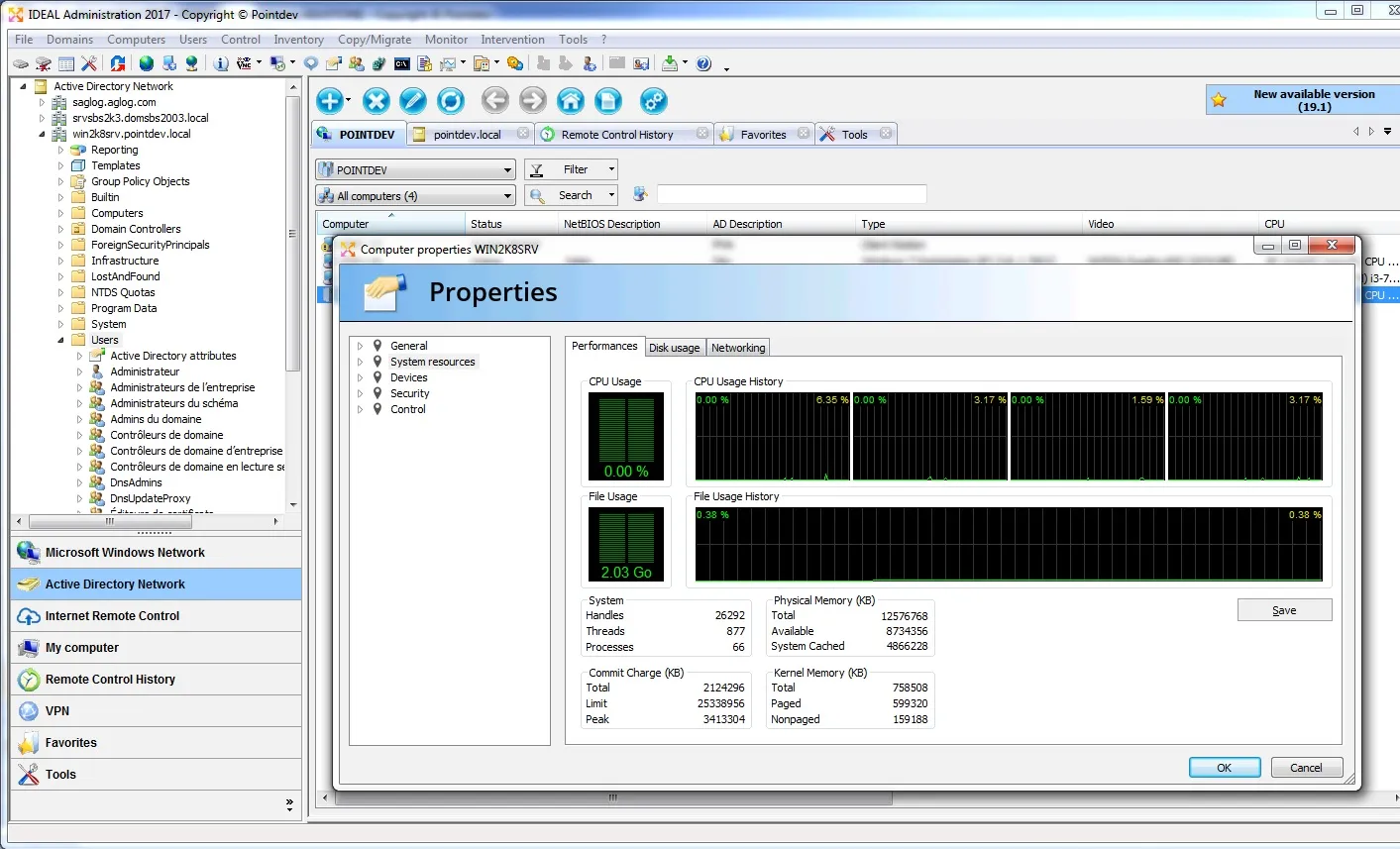Open the command prompt toolbar icon
This screenshot has height=849, width=1400.
click(402, 63)
